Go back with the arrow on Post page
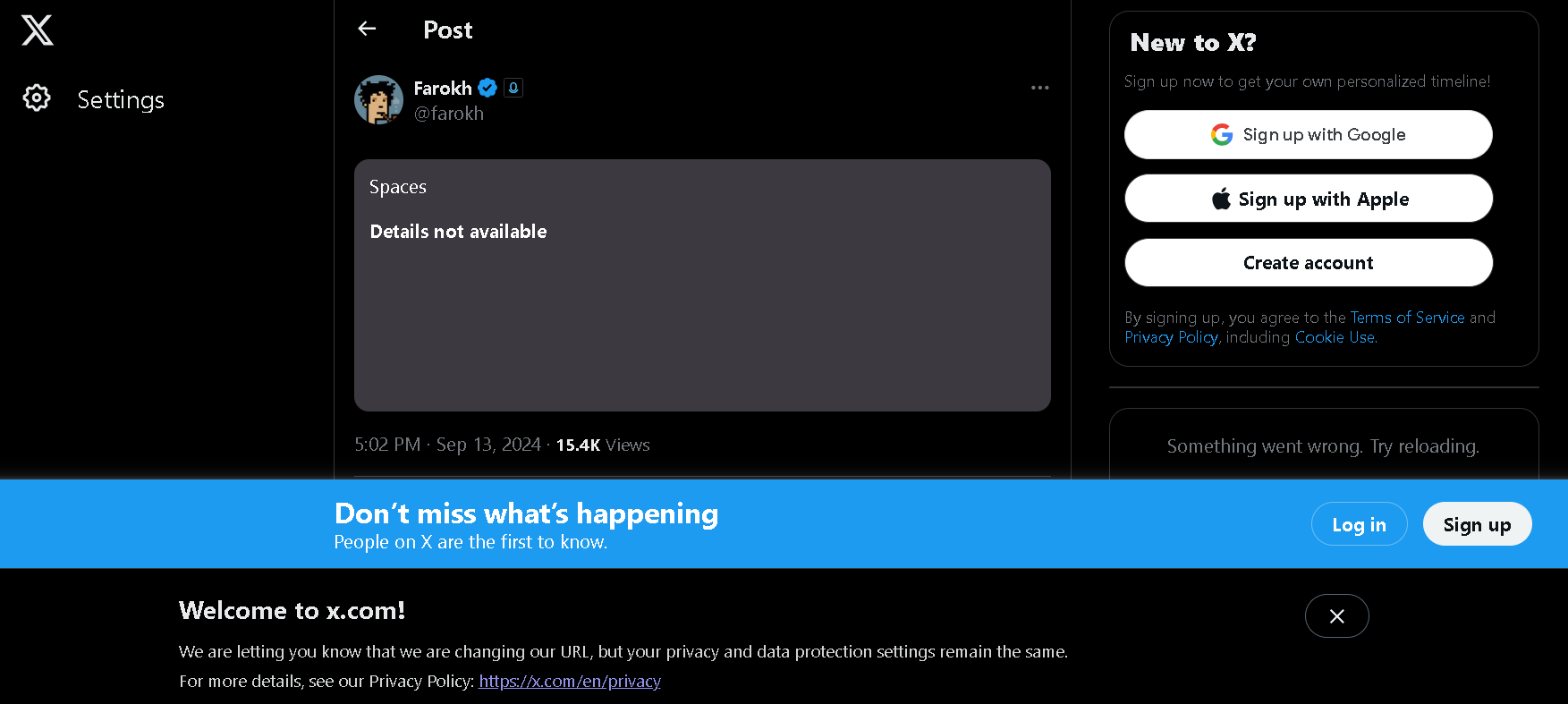 coord(367,28)
